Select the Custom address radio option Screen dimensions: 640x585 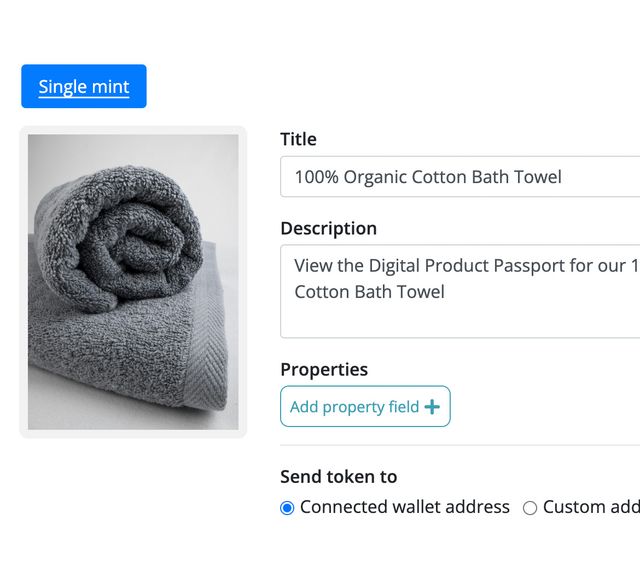point(530,508)
